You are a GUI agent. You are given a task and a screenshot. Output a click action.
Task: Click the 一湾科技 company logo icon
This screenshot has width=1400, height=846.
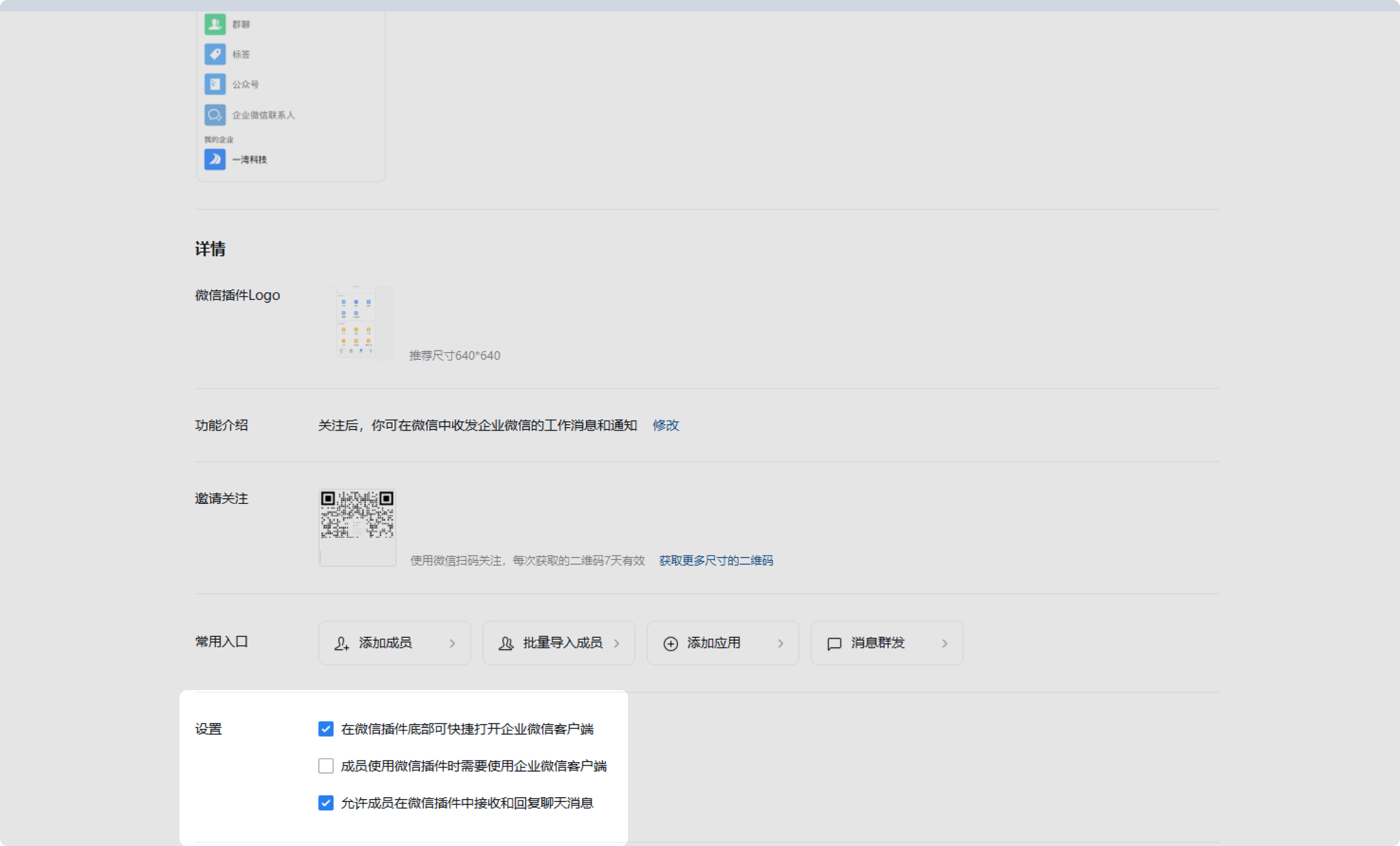(x=215, y=159)
